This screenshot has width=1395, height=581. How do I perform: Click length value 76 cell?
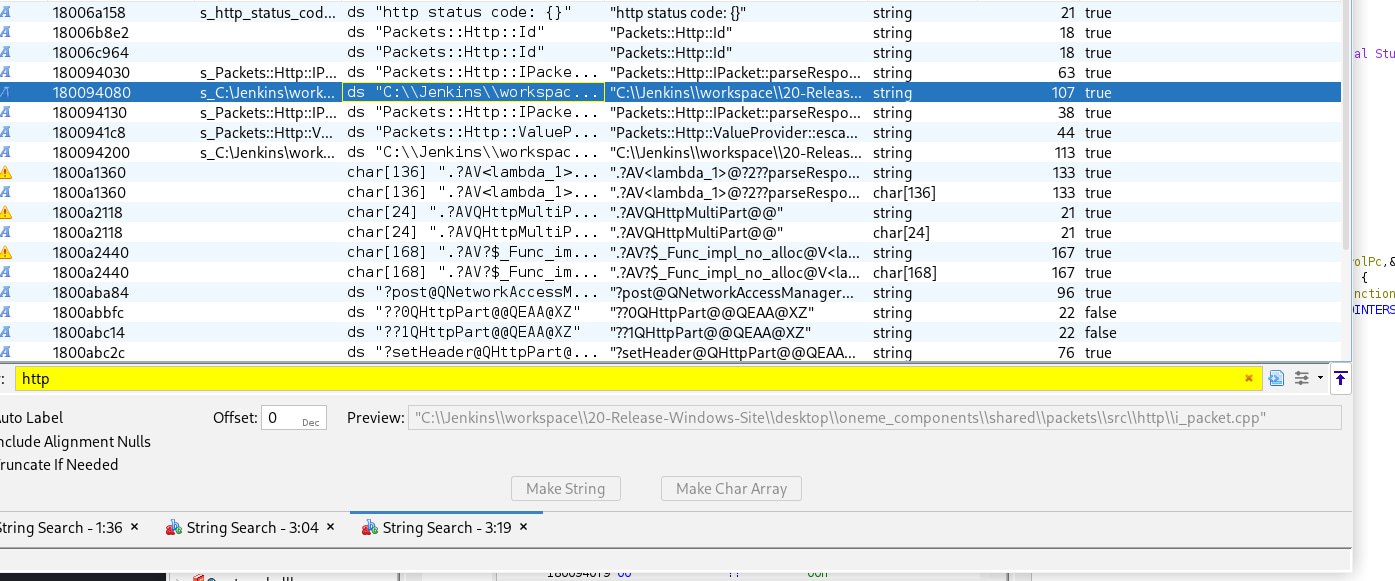click(x=1067, y=353)
